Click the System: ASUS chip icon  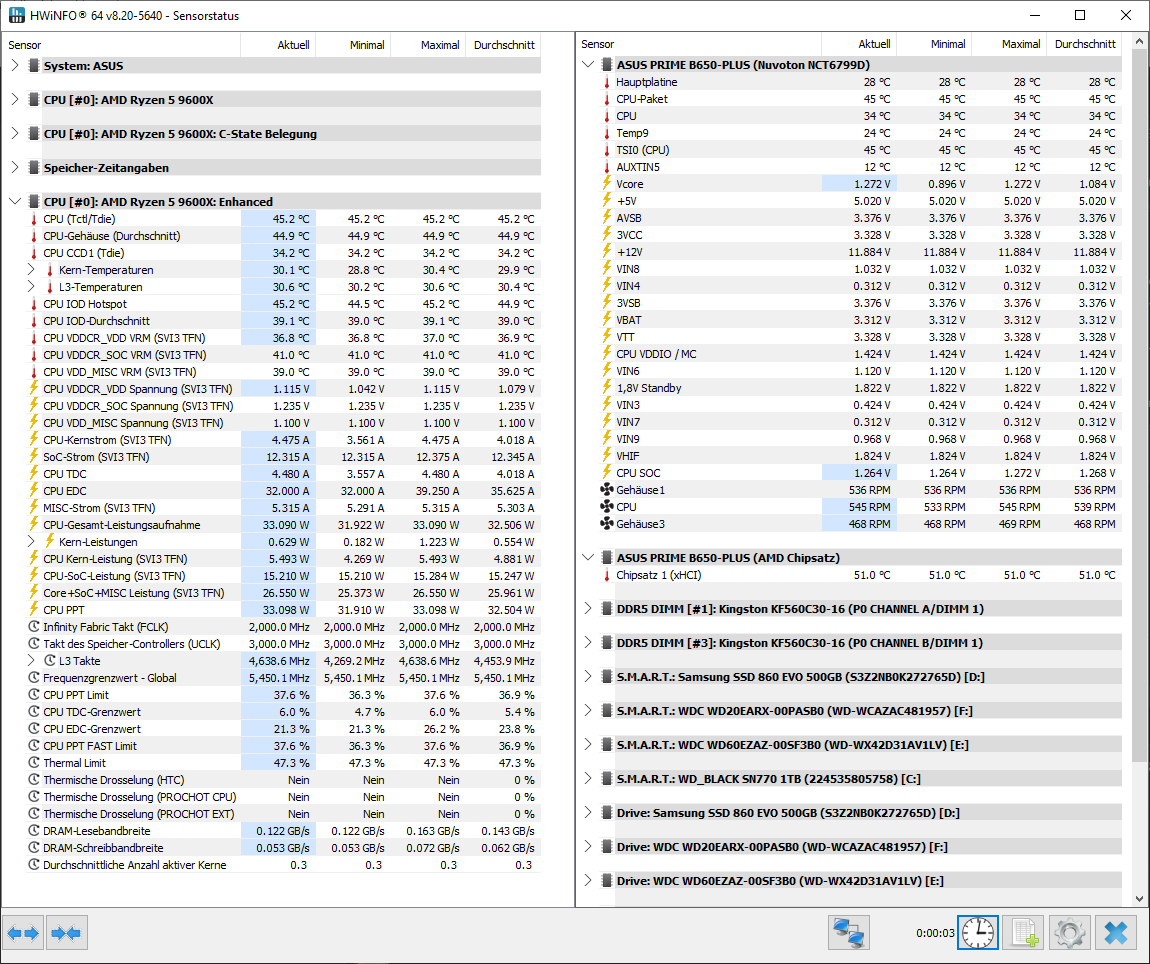34,65
